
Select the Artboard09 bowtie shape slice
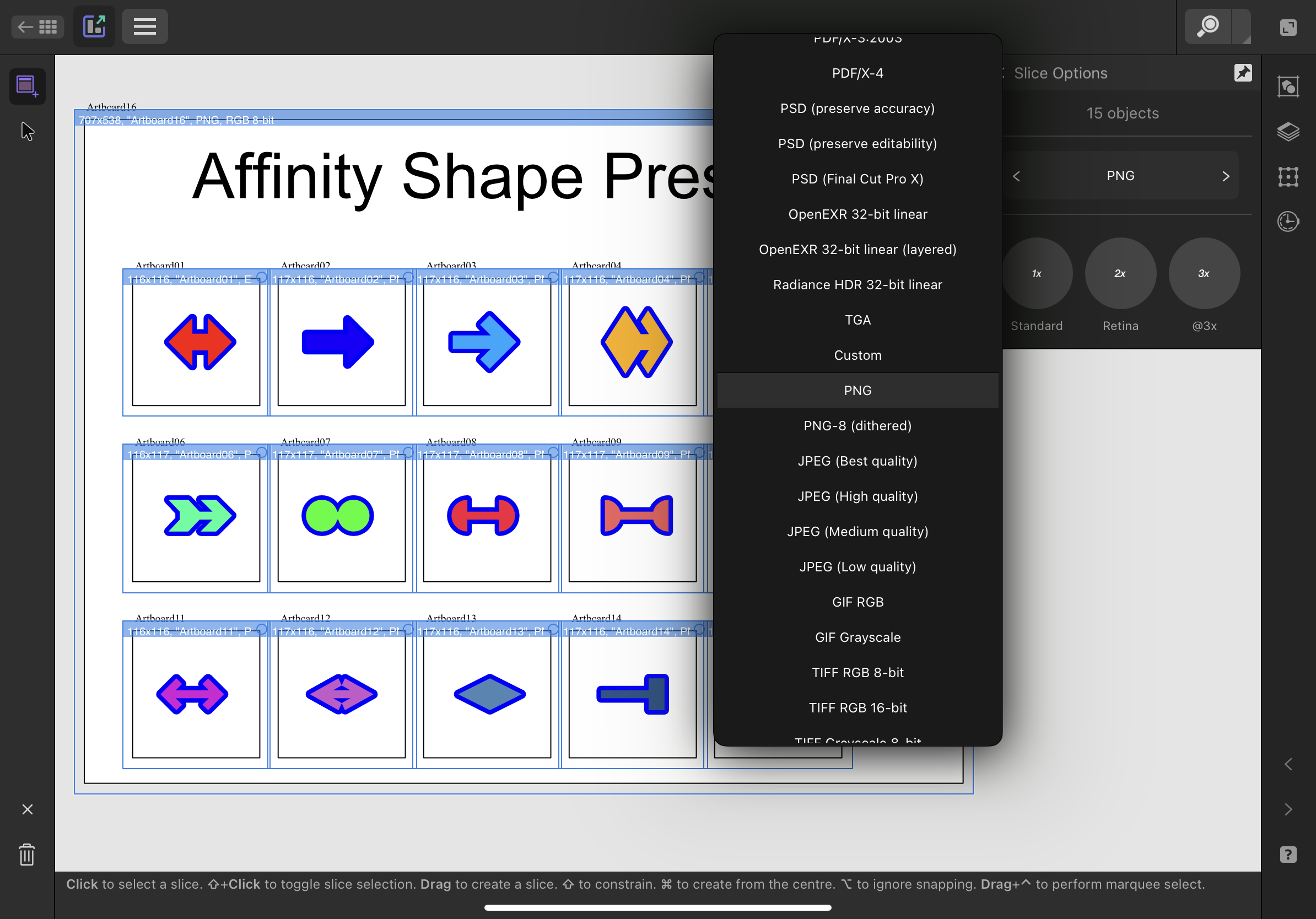pyautogui.click(x=636, y=515)
